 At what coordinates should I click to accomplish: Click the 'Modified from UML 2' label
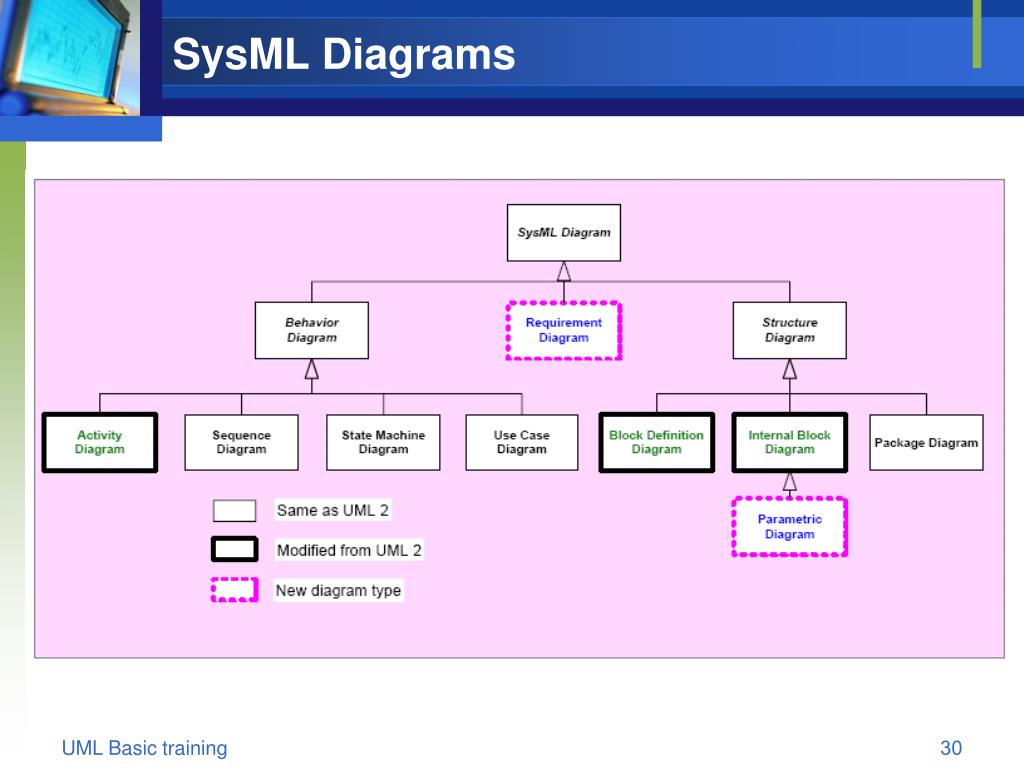[x=349, y=550]
